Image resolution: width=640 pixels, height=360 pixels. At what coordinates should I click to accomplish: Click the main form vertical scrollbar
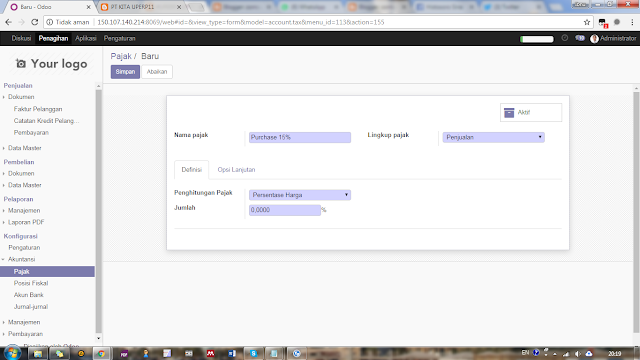(636, 212)
